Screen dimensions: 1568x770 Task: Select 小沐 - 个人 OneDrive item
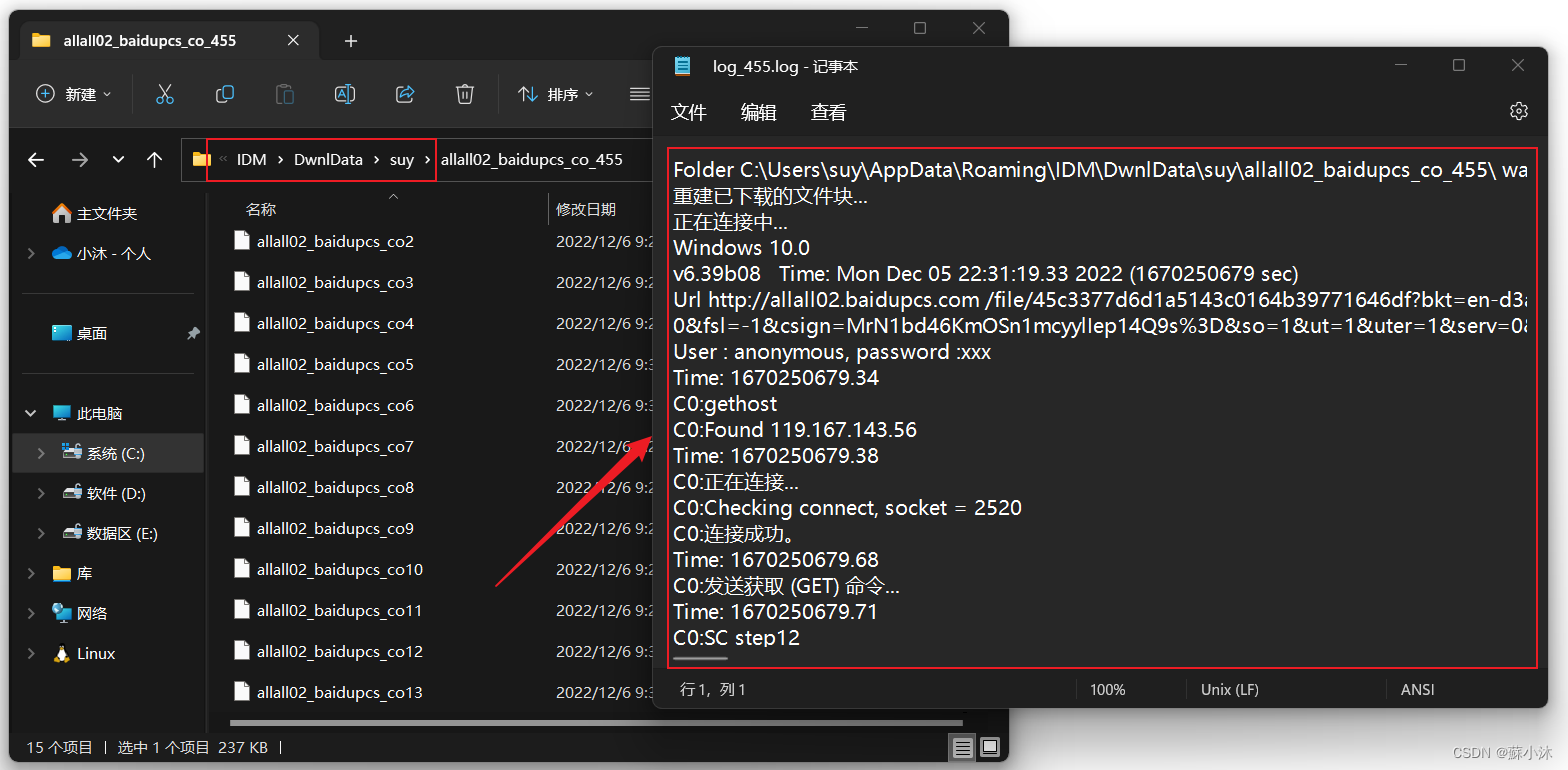(x=113, y=254)
